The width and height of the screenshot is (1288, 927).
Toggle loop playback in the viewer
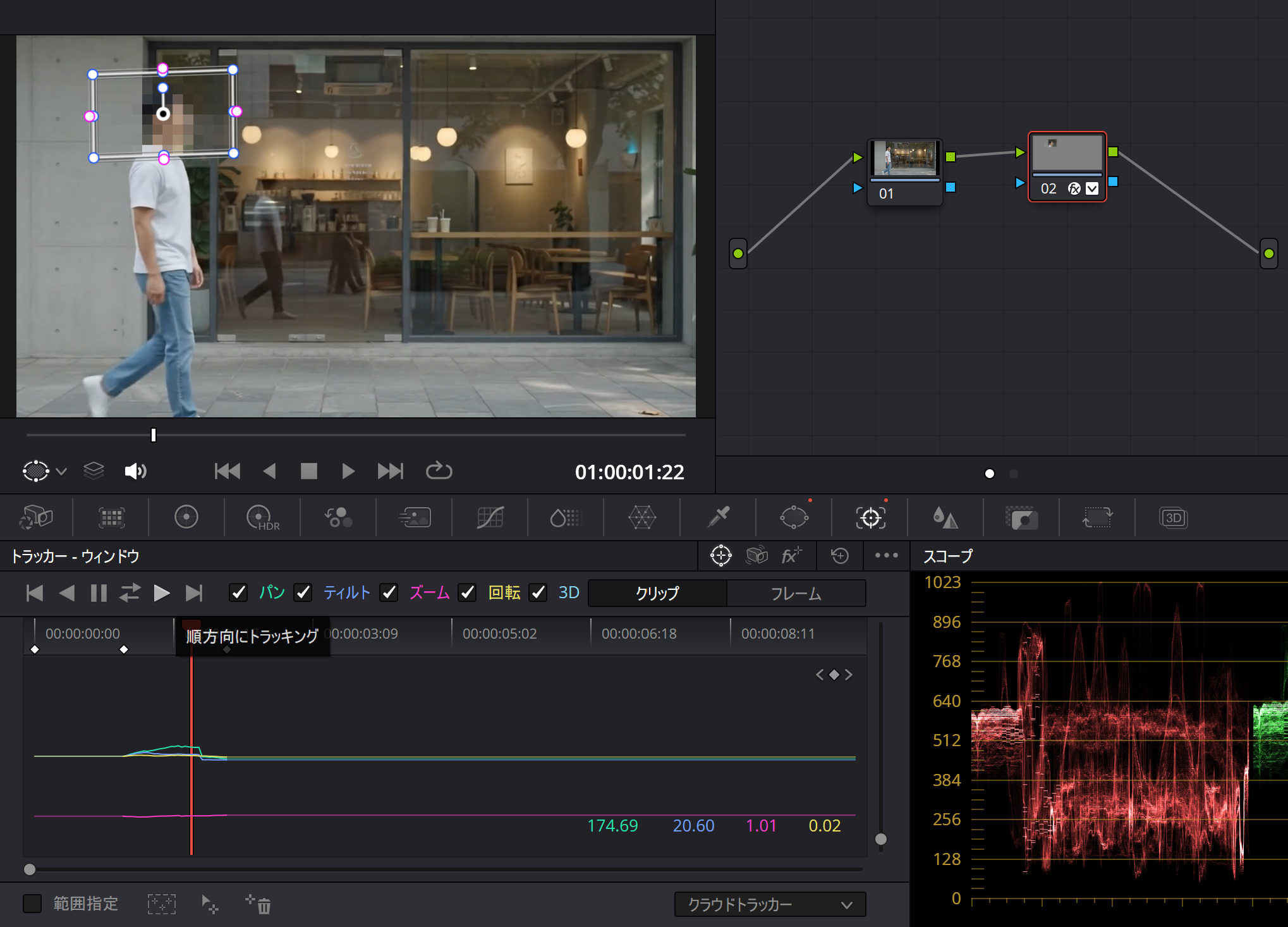click(439, 471)
